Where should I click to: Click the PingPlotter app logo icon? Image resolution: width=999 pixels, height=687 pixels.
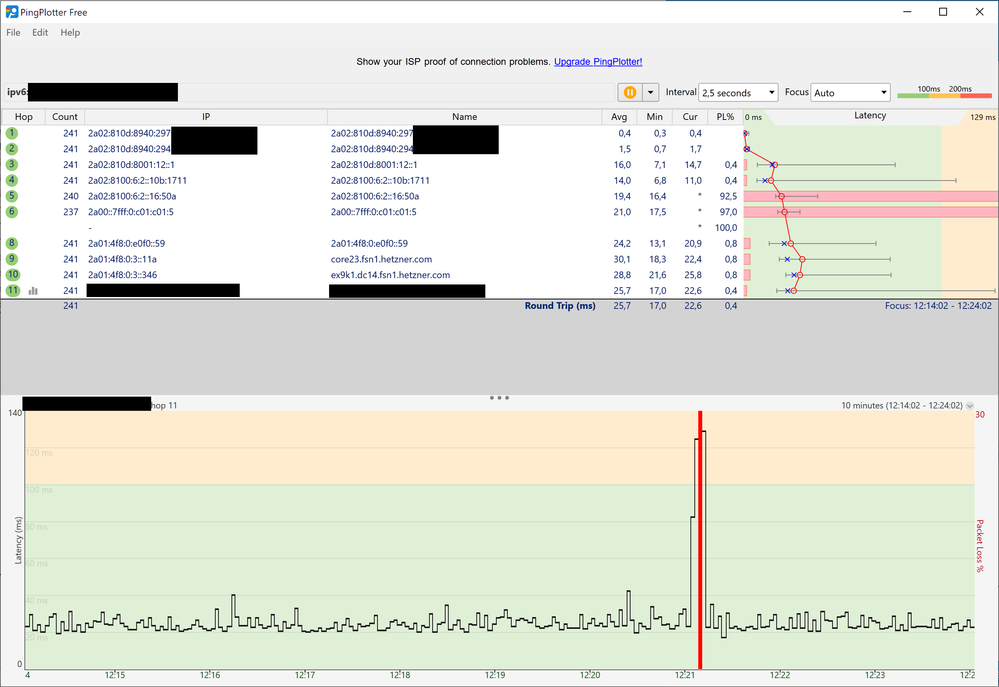point(11,12)
